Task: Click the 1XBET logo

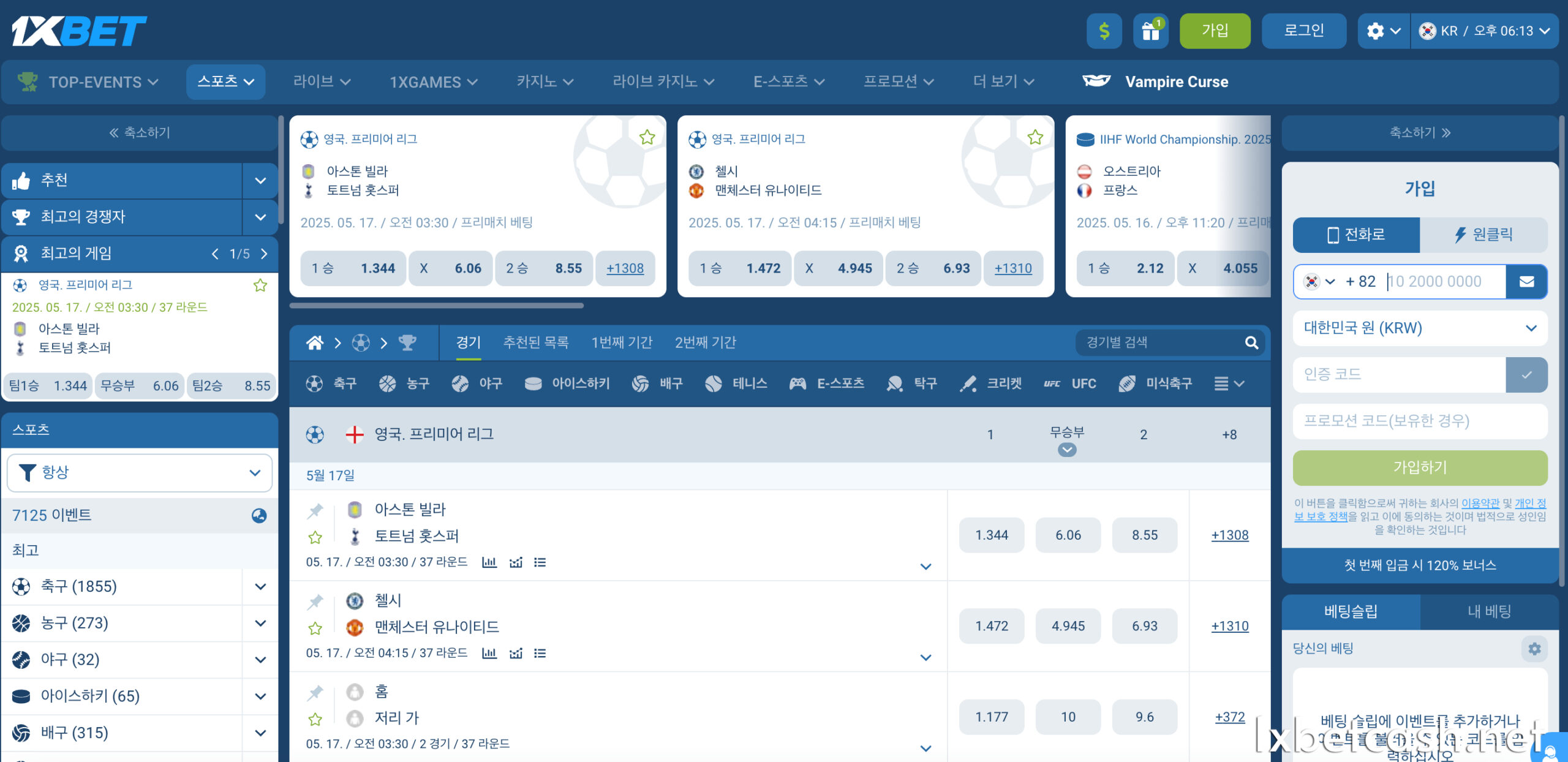Action: click(x=79, y=31)
